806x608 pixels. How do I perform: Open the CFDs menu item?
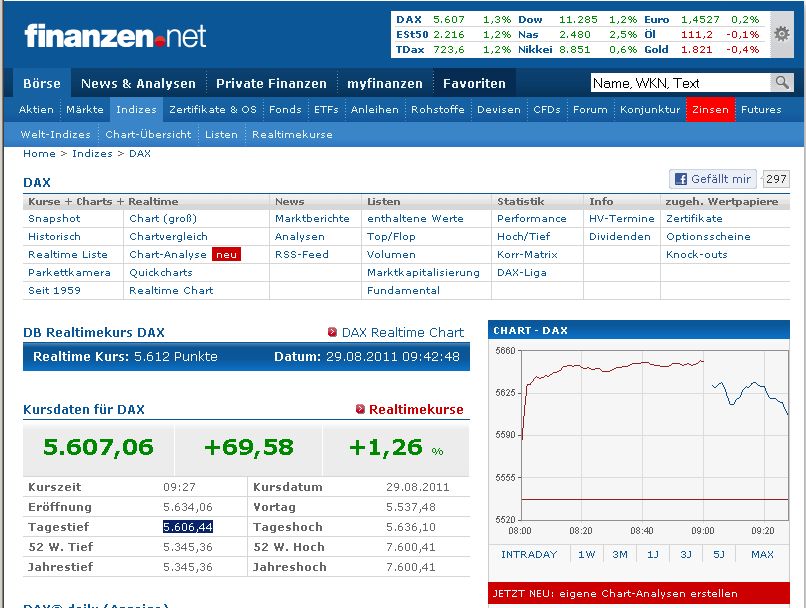pyautogui.click(x=546, y=109)
